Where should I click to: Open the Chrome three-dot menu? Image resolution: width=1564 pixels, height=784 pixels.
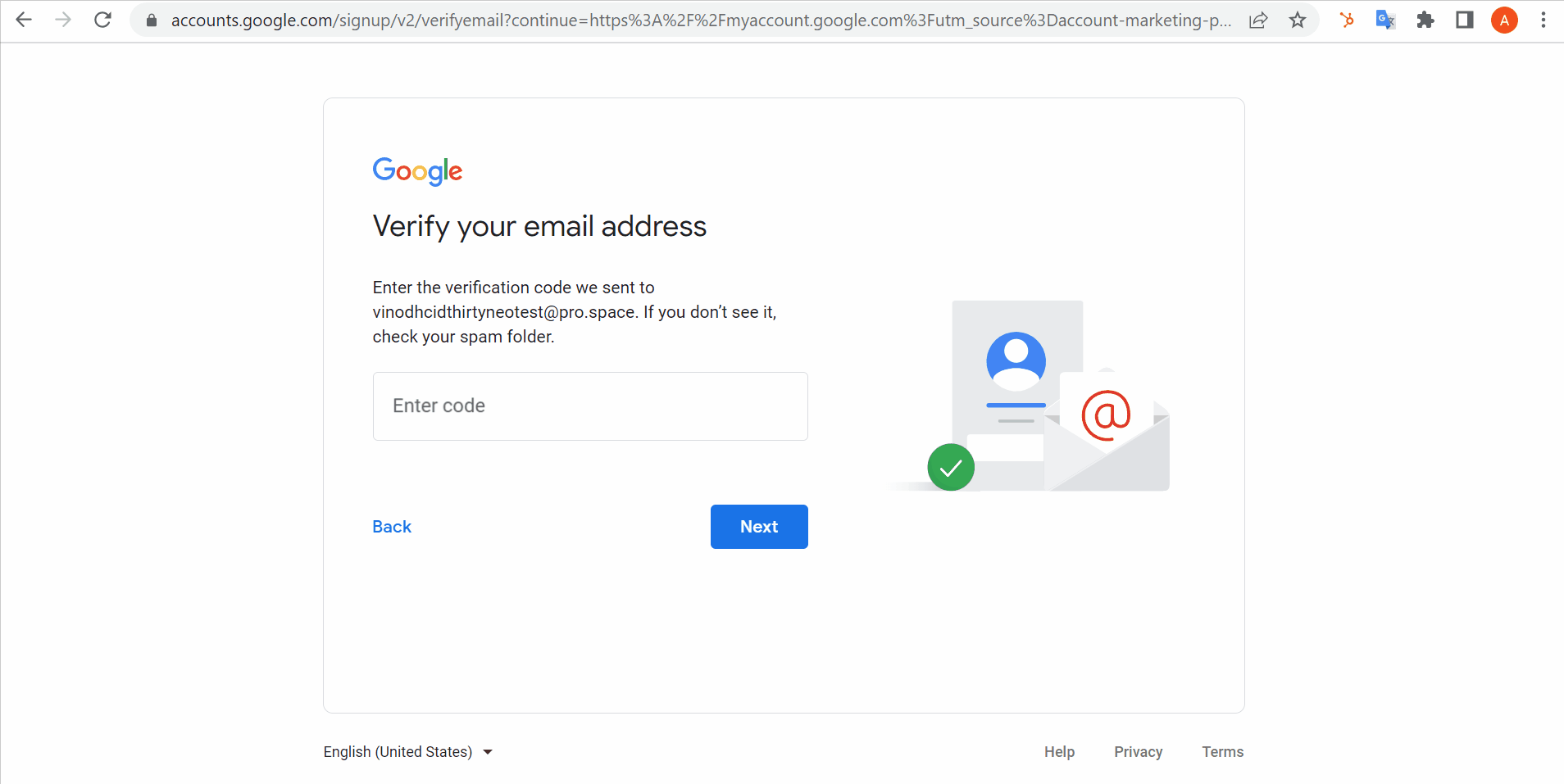[1544, 20]
